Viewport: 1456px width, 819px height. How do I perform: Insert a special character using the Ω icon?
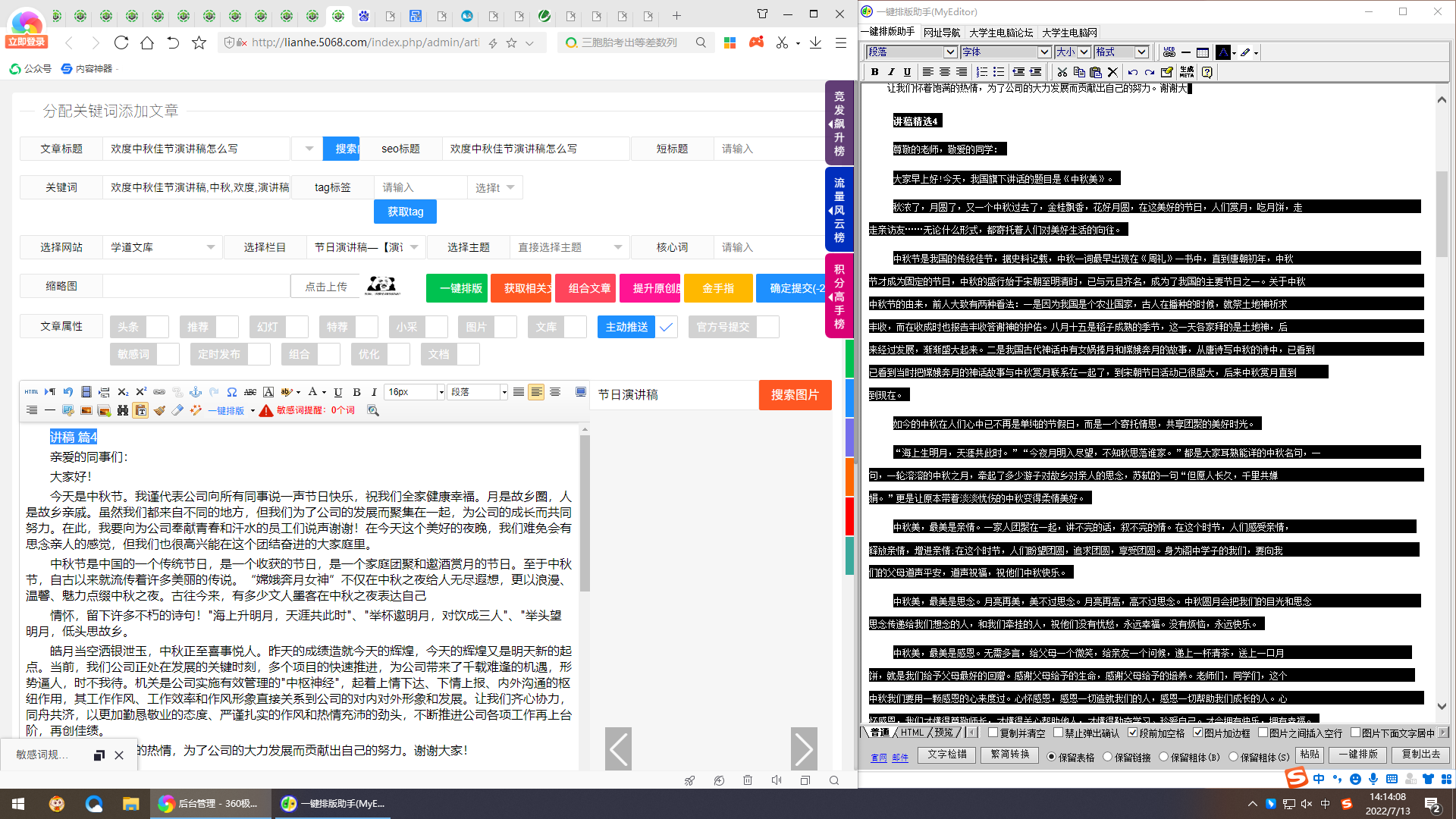[231, 392]
